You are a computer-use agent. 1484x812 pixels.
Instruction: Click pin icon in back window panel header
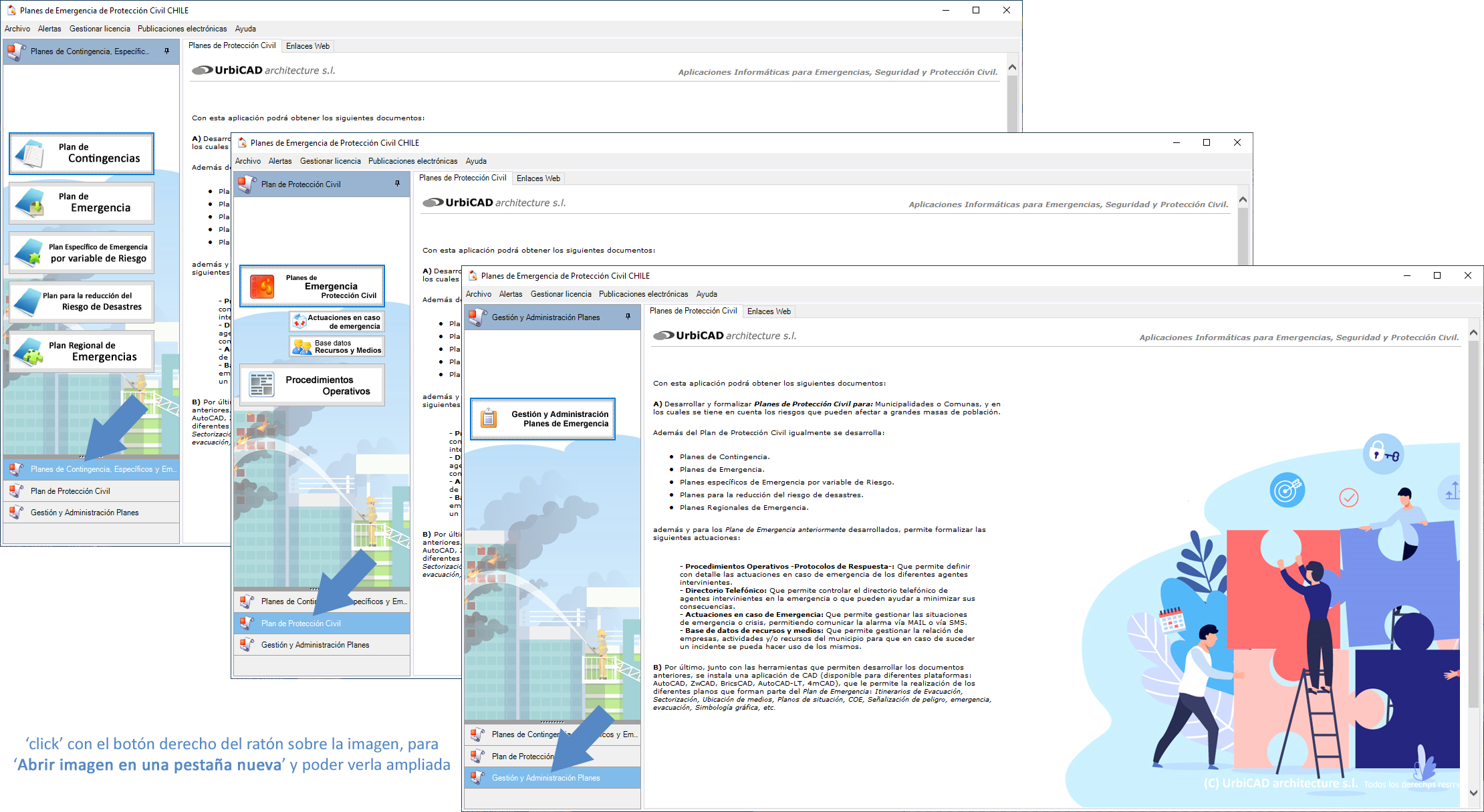[x=166, y=51]
